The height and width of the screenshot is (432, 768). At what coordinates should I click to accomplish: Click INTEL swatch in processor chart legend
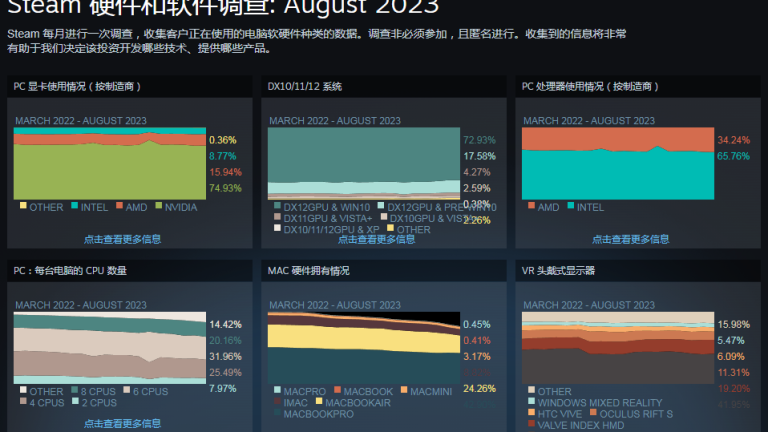coord(570,205)
